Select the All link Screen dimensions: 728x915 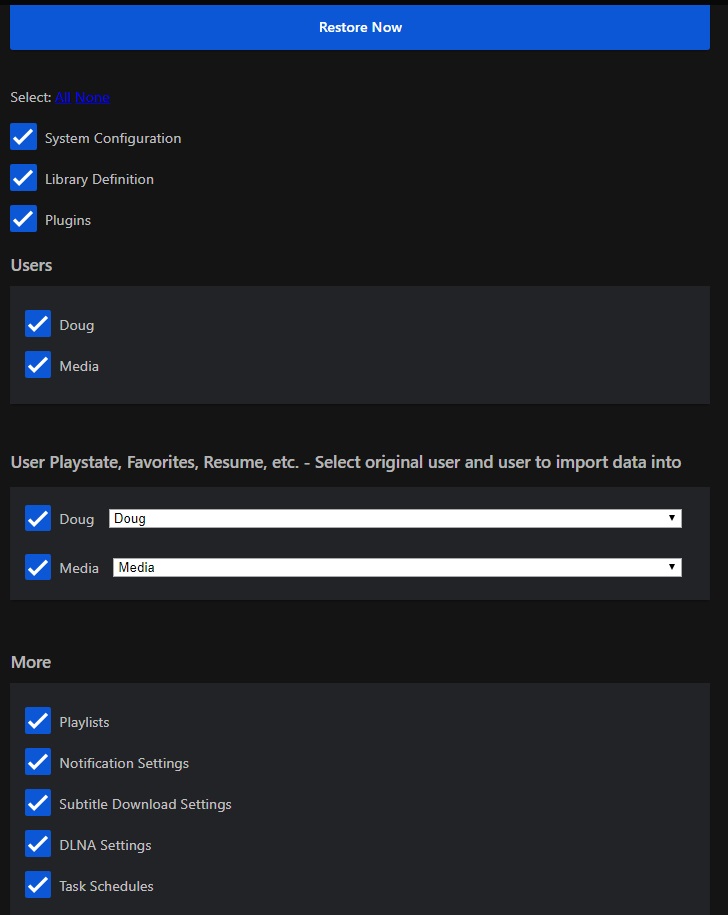click(x=63, y=97)
